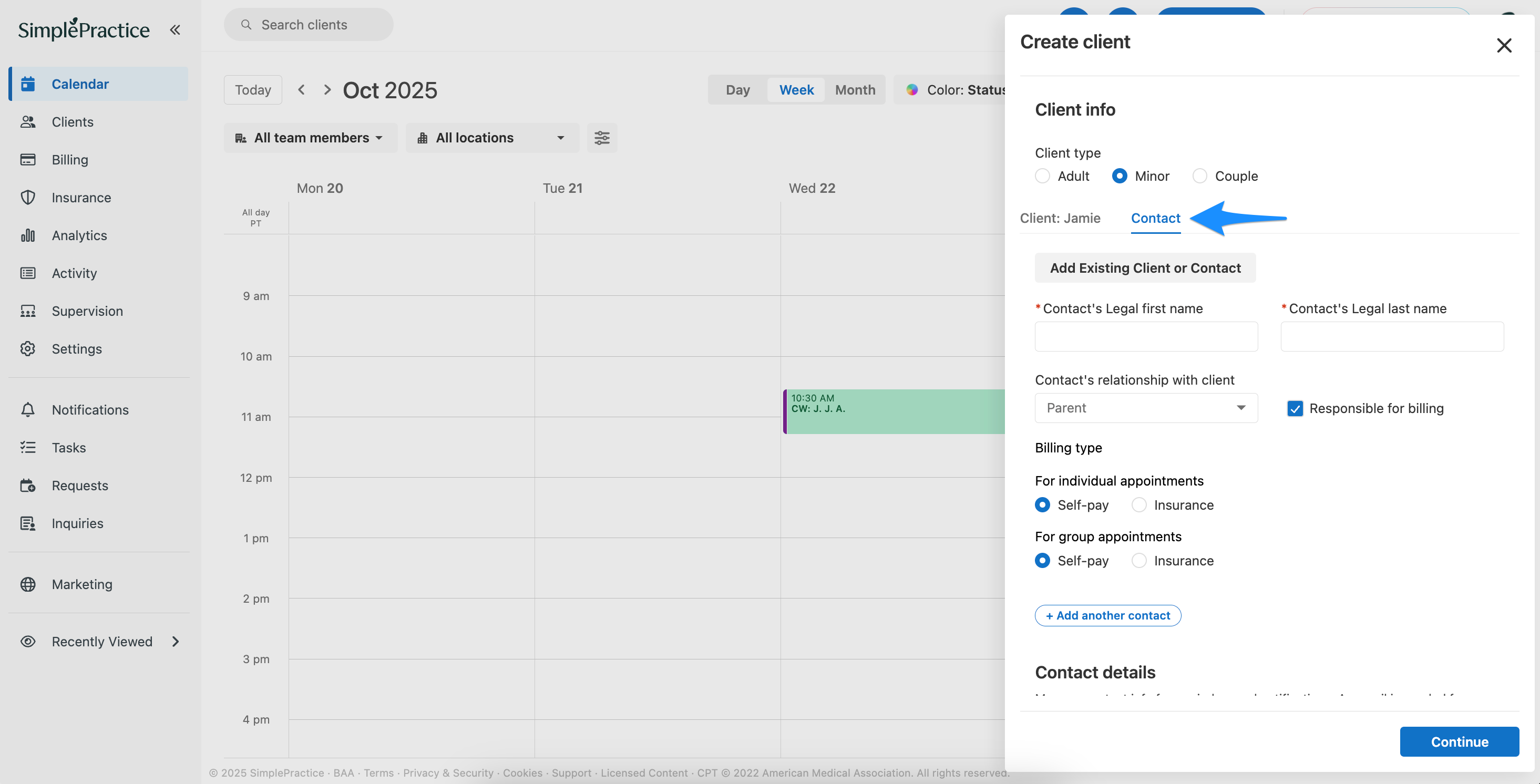Open Settings gear in sidebar

click(x=27, y=349)
